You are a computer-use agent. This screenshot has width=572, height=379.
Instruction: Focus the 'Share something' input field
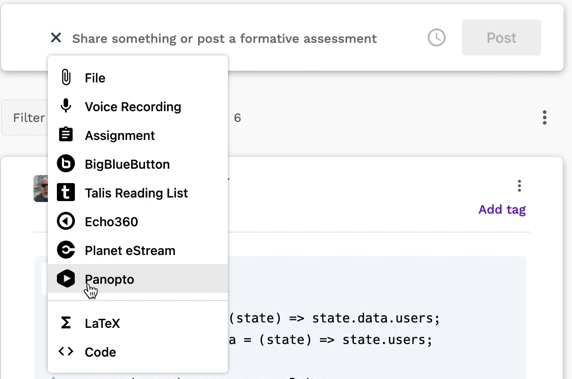point(224,38)
